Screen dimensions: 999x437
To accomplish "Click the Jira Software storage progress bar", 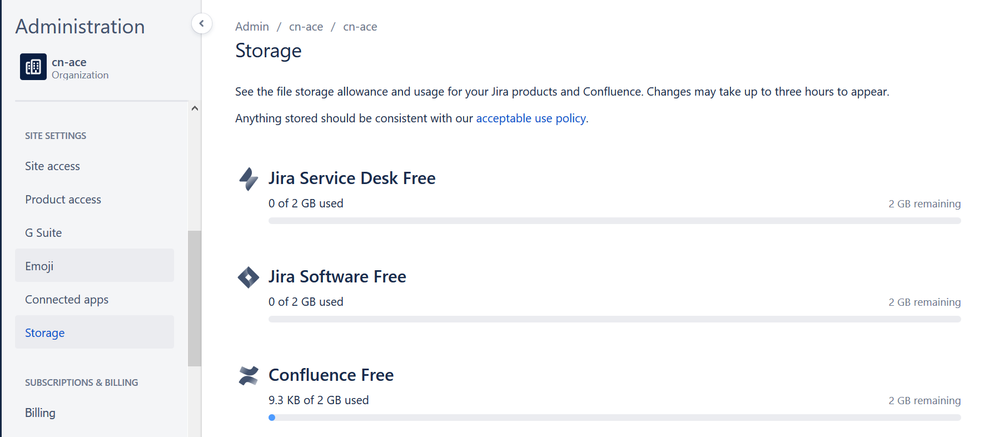I will click(614, 319).
